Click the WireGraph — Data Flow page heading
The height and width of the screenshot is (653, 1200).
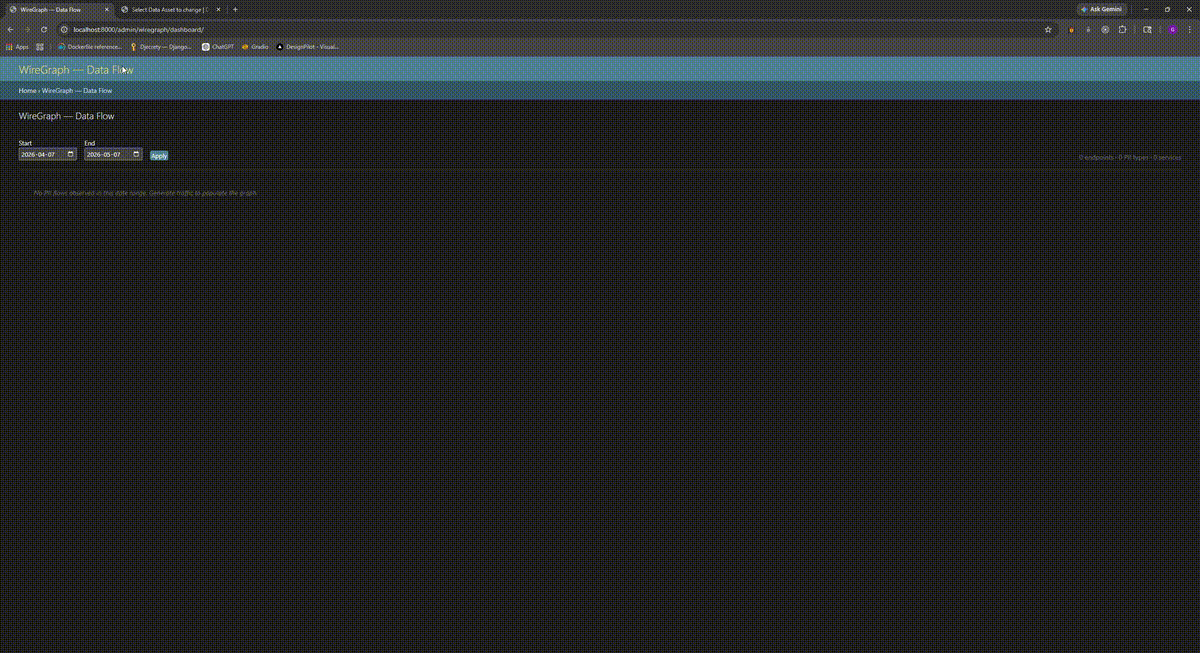pyautogui.click(x=66, y=116)
